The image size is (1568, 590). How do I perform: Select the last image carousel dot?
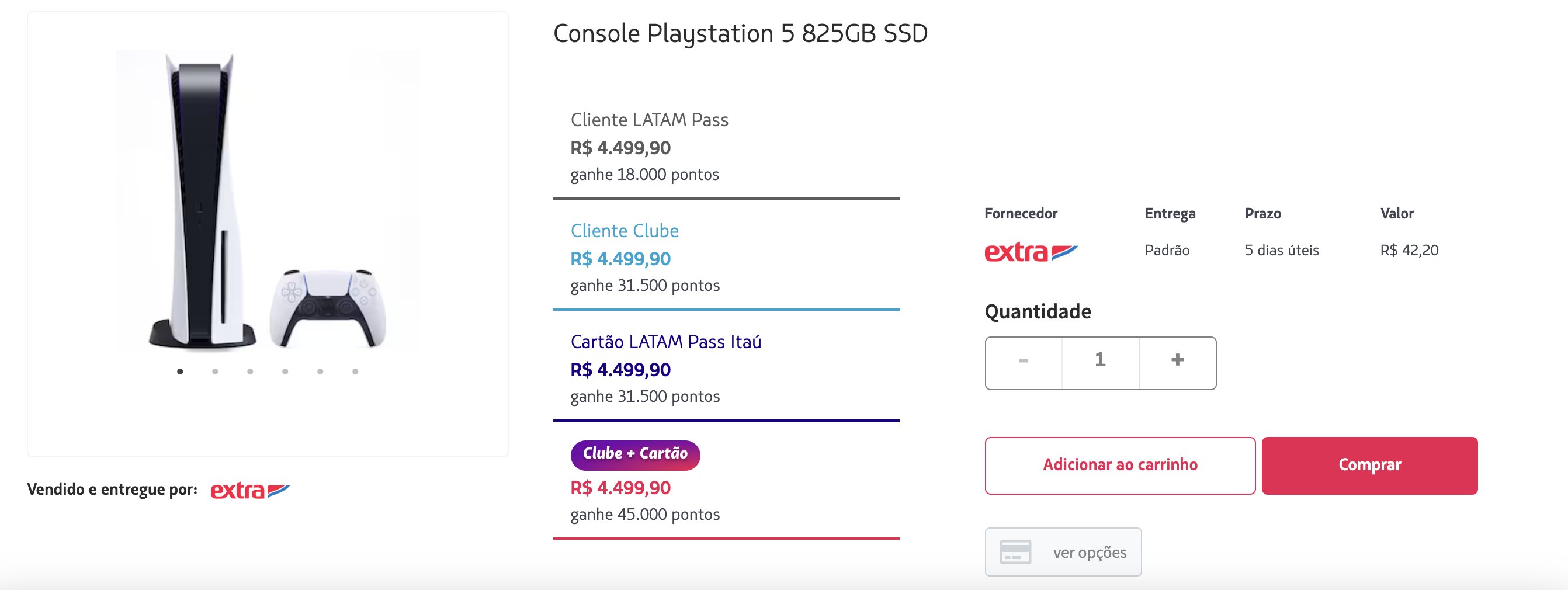click(355, 372)
